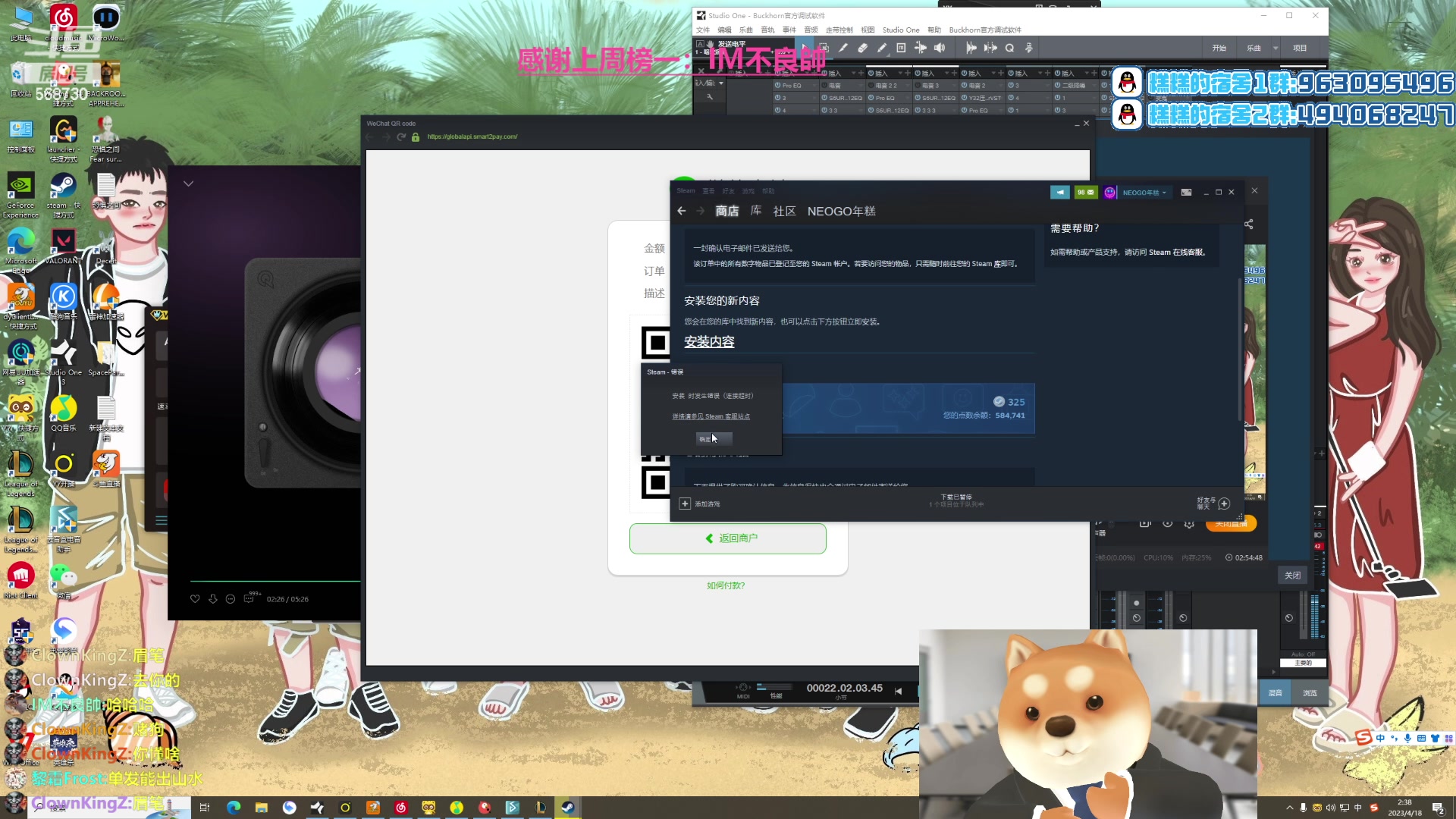
Task: Click the Q quantize icon in Studio One
Action: coord(1009,48)
